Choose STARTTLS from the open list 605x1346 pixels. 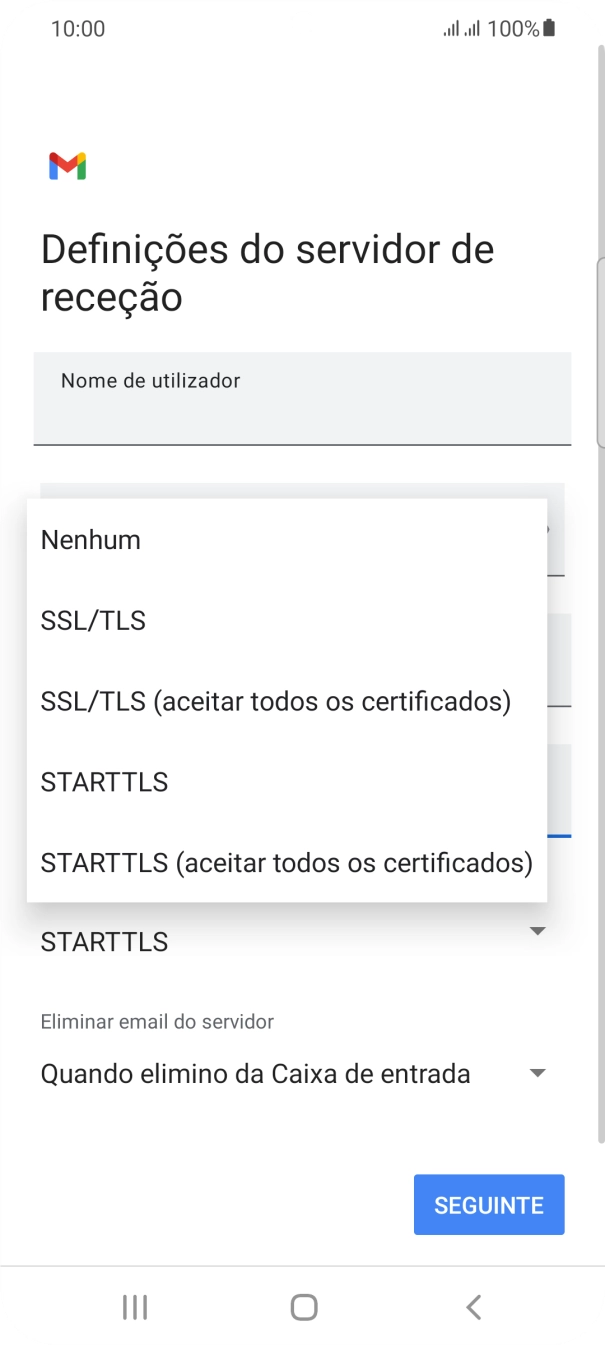104,781
